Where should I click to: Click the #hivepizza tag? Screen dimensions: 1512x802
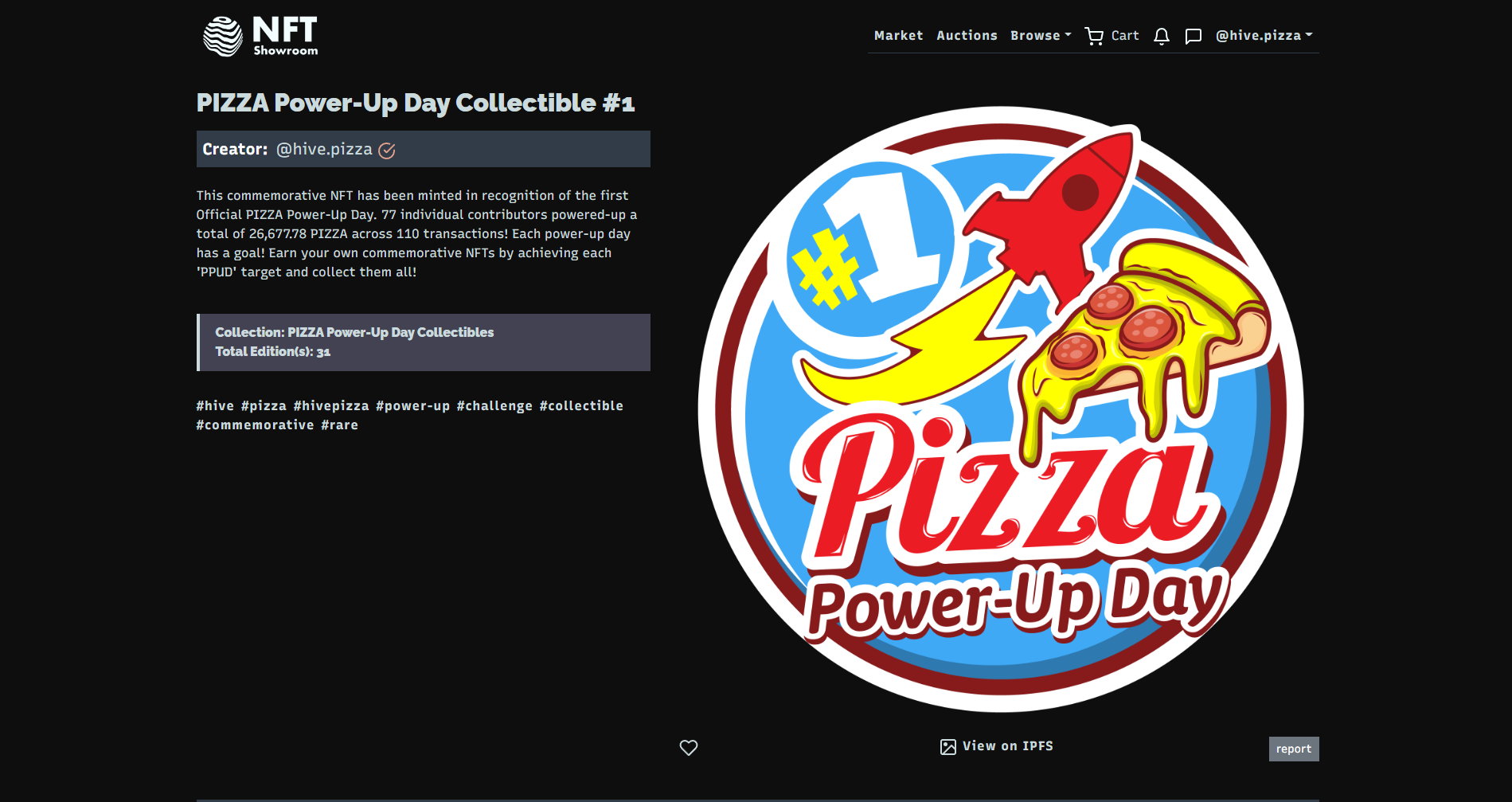[331, 406]
